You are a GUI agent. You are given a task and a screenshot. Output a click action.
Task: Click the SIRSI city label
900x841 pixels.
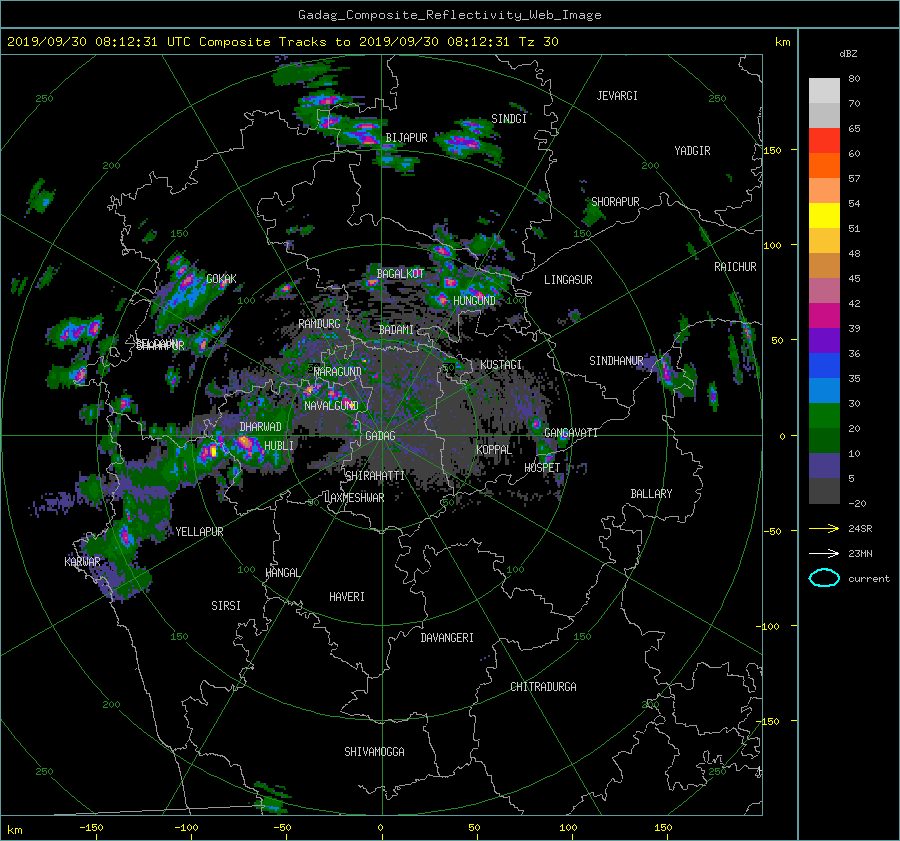coord(226,606)
